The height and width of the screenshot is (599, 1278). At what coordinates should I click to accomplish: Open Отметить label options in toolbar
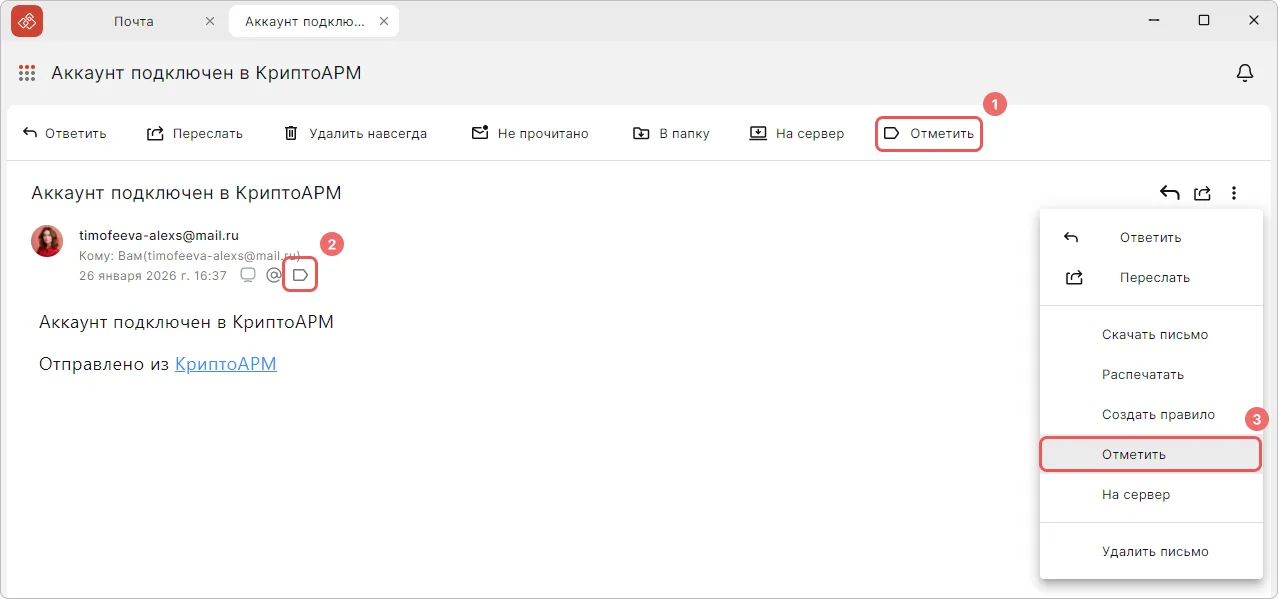929,133
